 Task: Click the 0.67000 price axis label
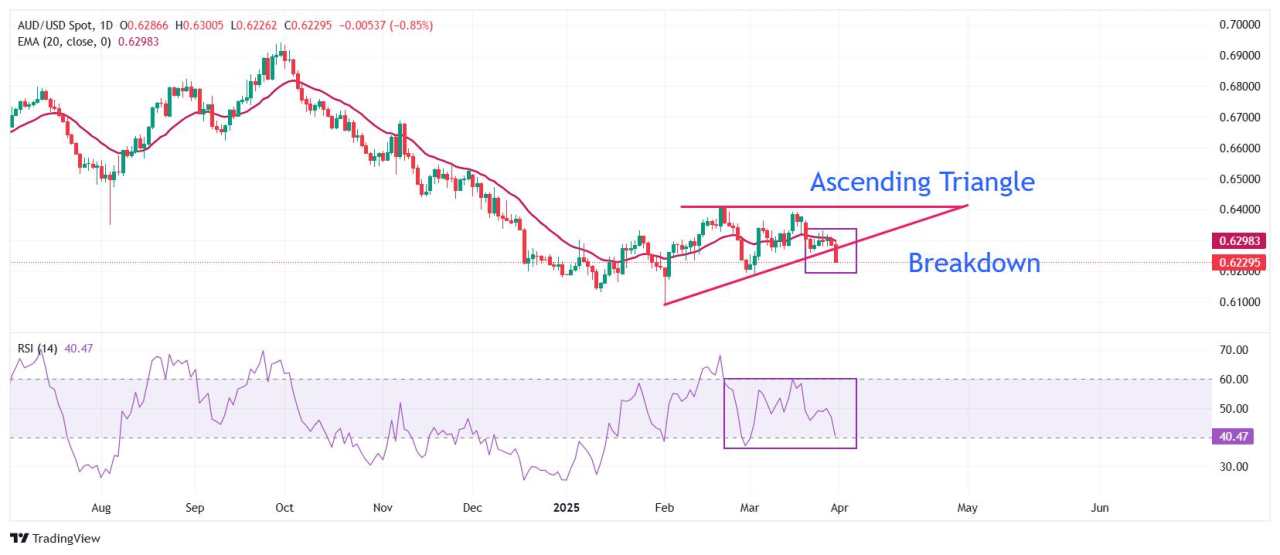(x=1239, y=117)
